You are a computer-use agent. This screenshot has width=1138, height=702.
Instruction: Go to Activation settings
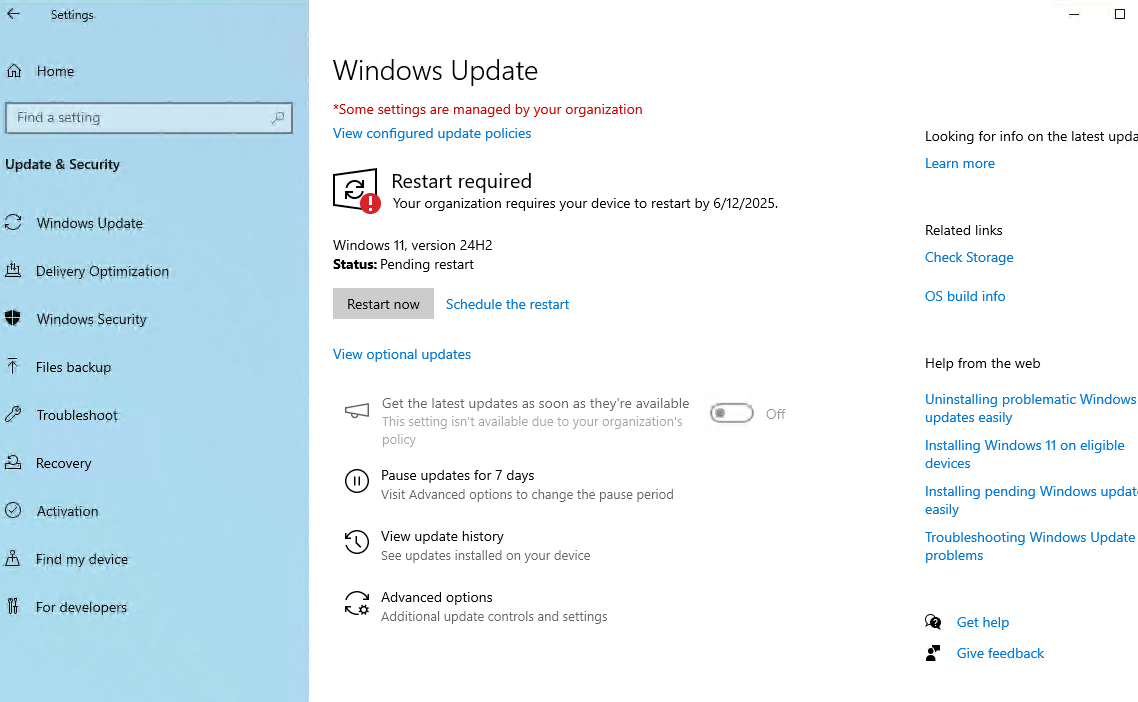(67, 510)
